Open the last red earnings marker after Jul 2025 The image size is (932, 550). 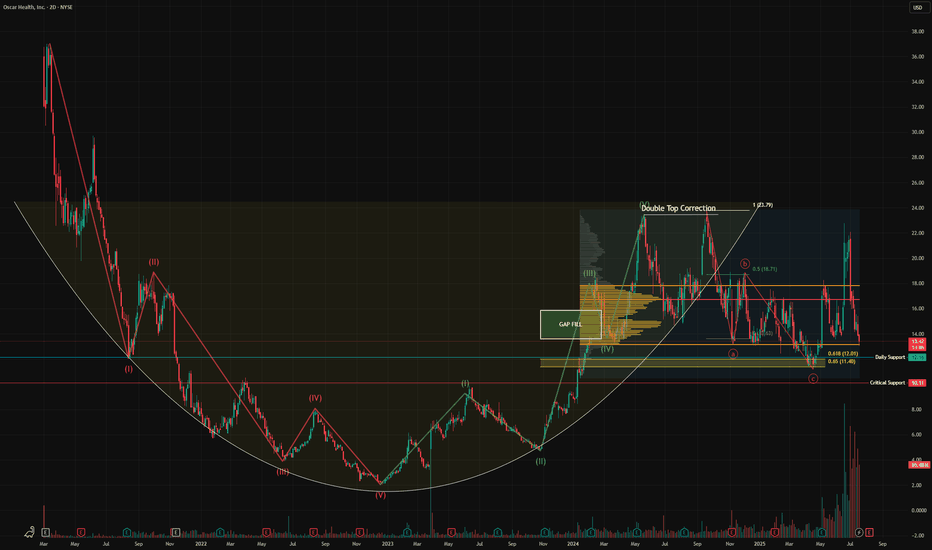point(869,532)
